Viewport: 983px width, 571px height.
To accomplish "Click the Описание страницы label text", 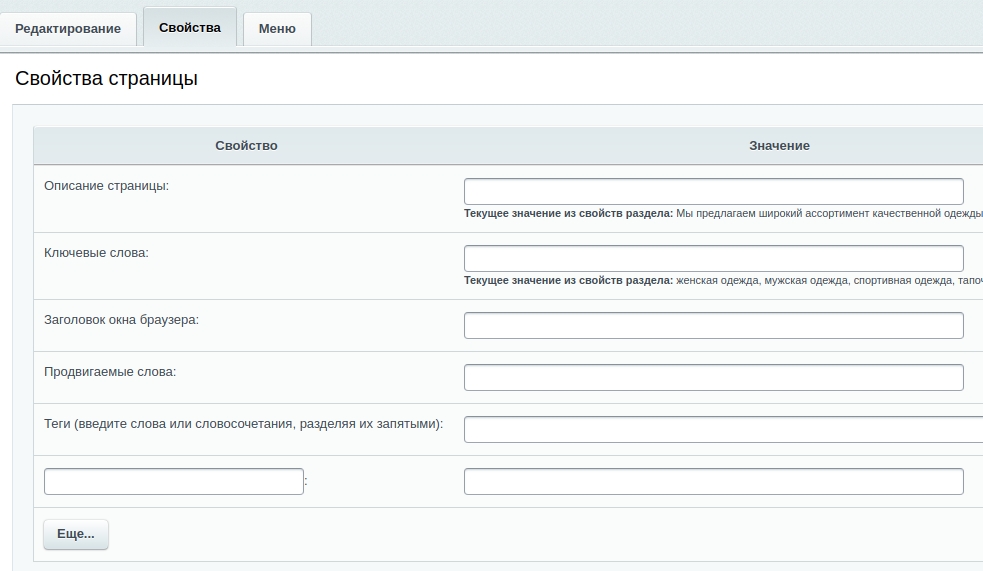I will [107, 186].
